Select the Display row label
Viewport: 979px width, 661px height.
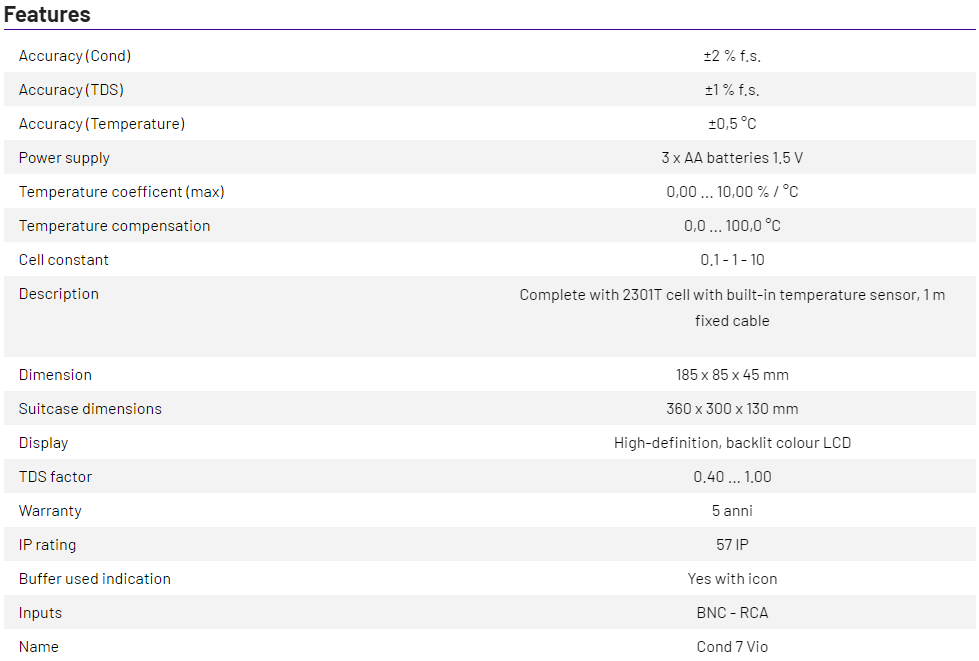pos(44,443)
